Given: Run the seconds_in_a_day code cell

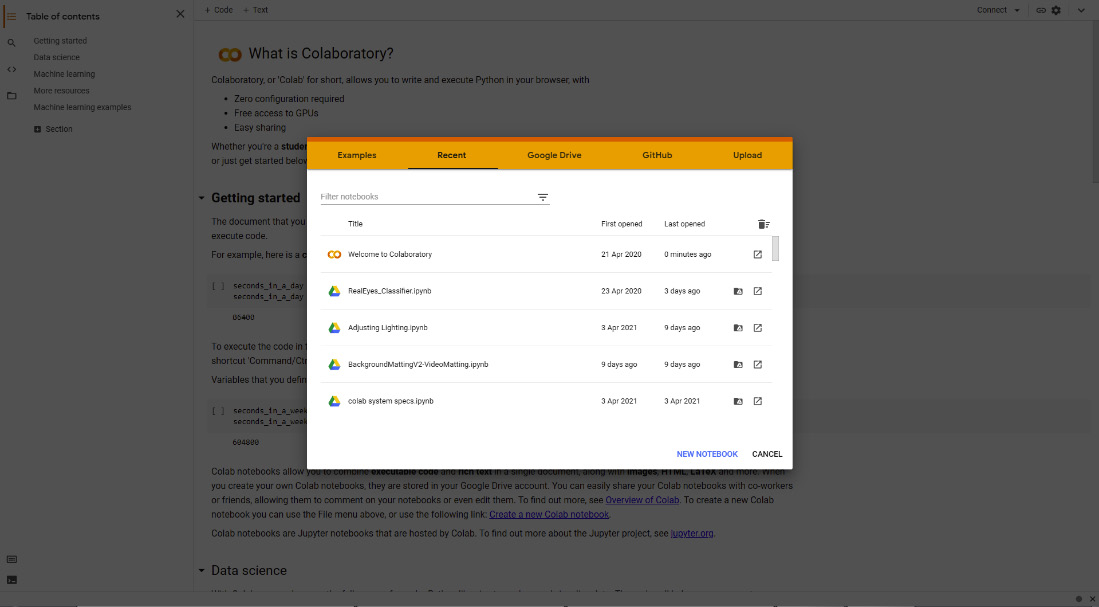Looking at the screenshot, I should pos(219,286).
